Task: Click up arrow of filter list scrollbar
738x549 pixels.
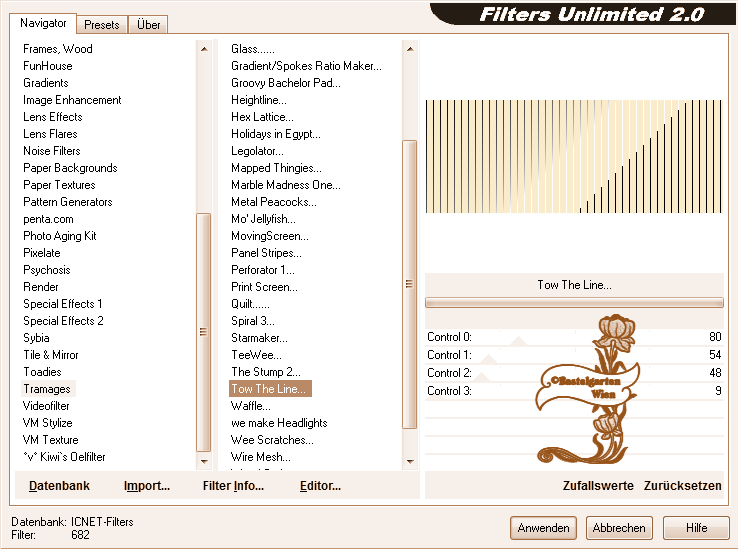Action: point(410,49)
